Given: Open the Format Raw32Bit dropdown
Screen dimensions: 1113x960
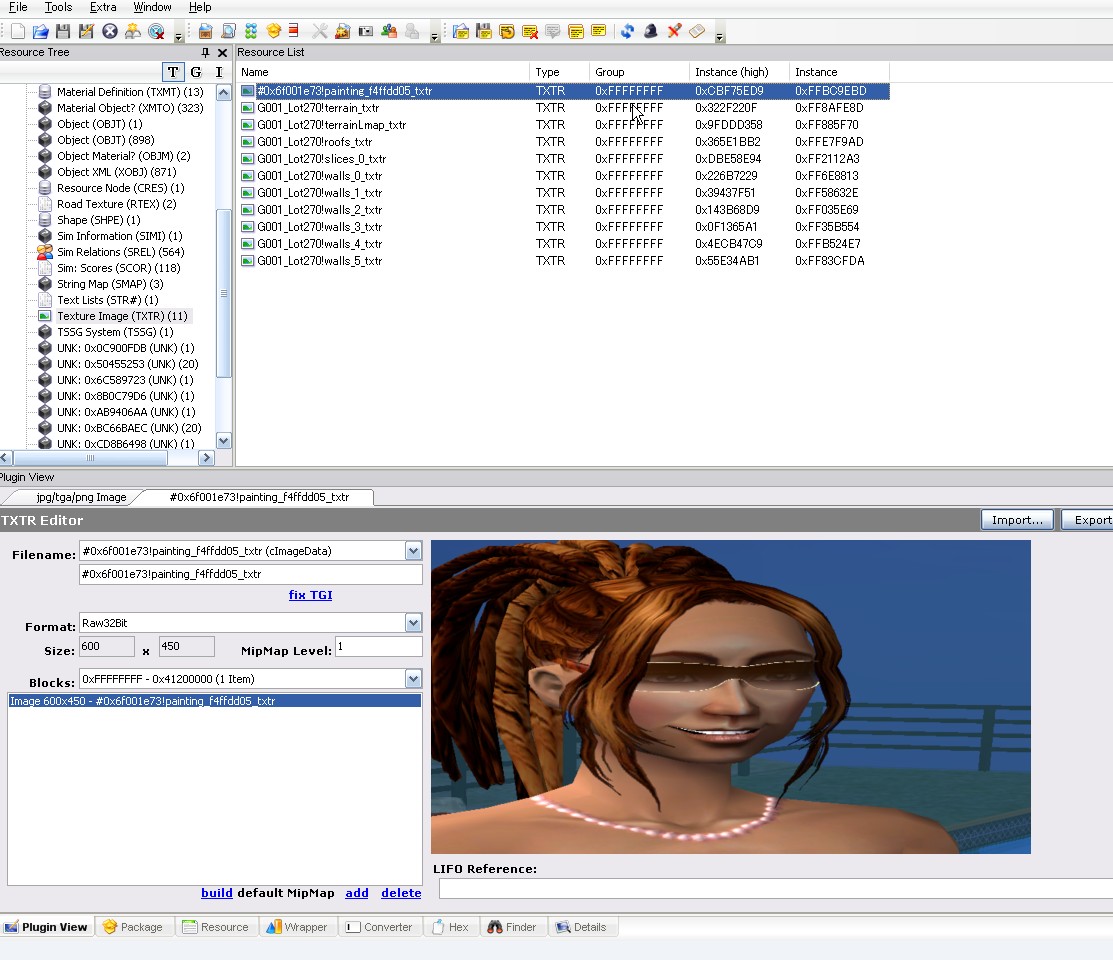Looking at the screenshot, I should click(x=413, y=623).
